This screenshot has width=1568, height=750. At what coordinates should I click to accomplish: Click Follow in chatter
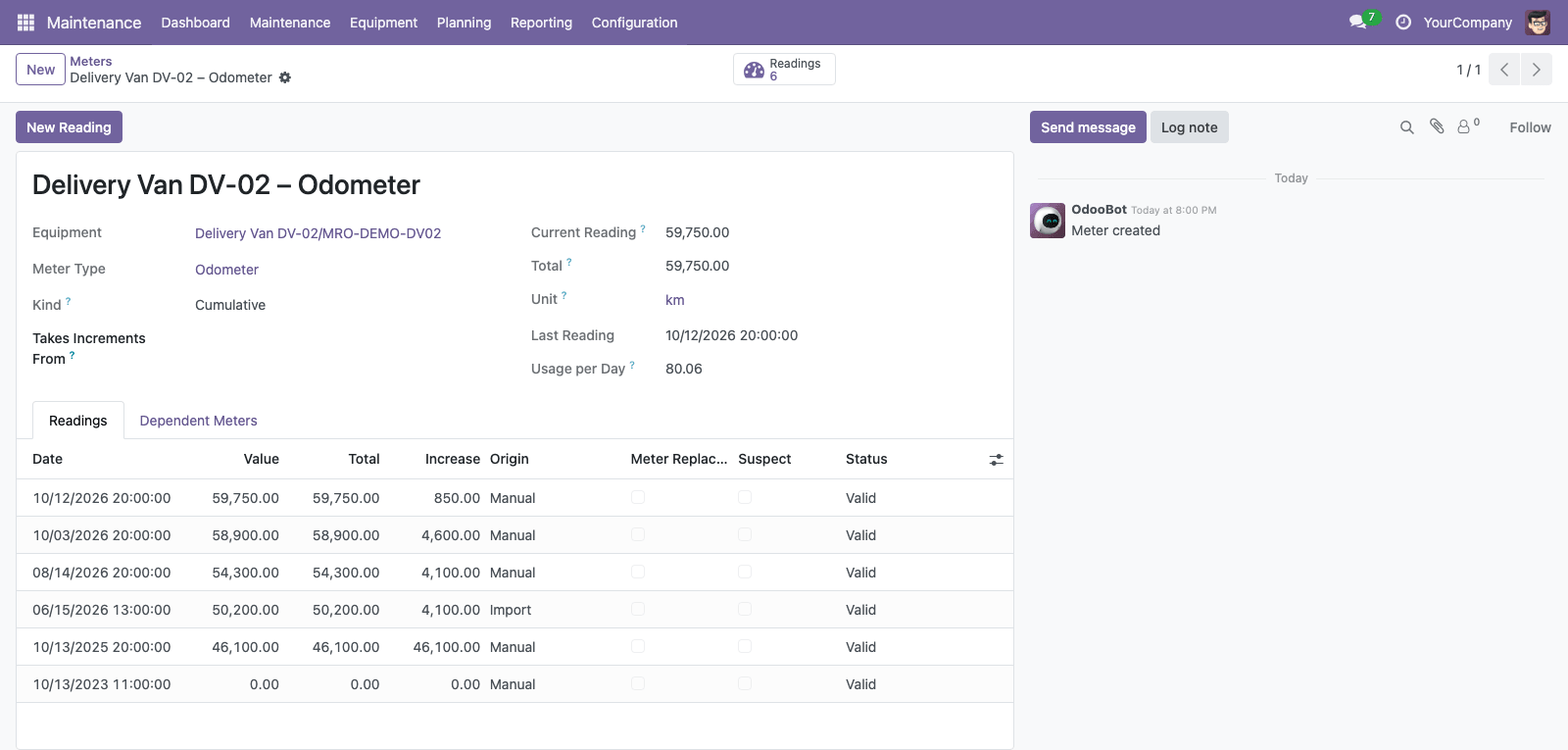1530,127
